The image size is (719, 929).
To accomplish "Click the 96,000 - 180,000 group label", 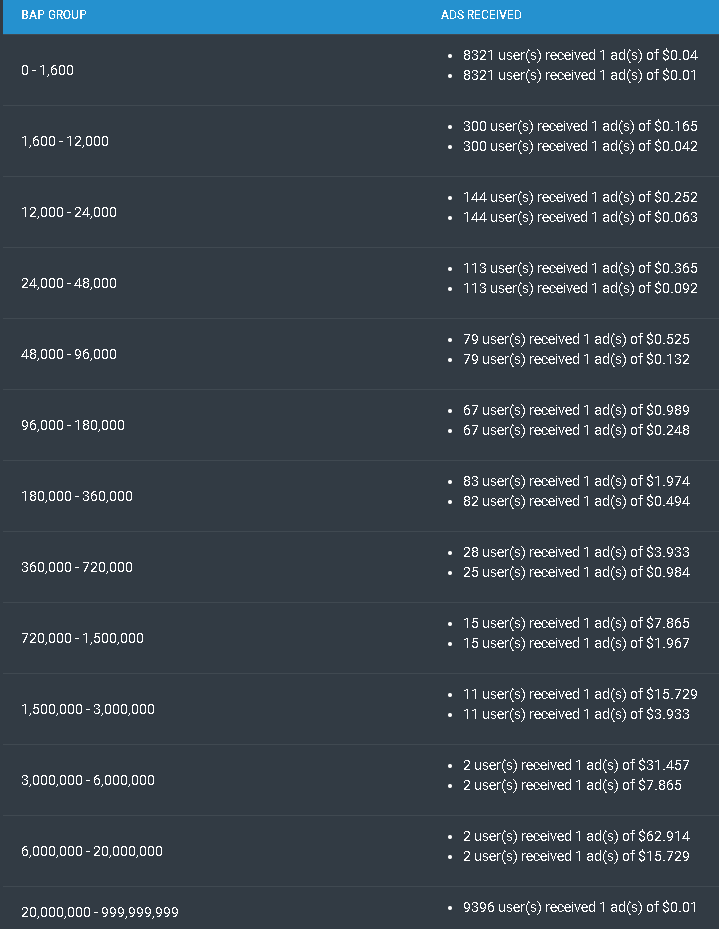I will pyautogui.click(x=73, y=426).
